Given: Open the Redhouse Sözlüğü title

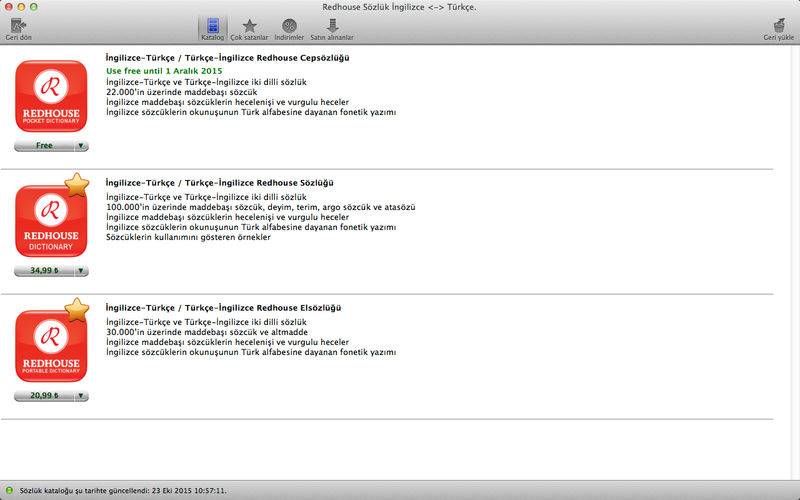Looking at the screenshot, I should 219,183.
